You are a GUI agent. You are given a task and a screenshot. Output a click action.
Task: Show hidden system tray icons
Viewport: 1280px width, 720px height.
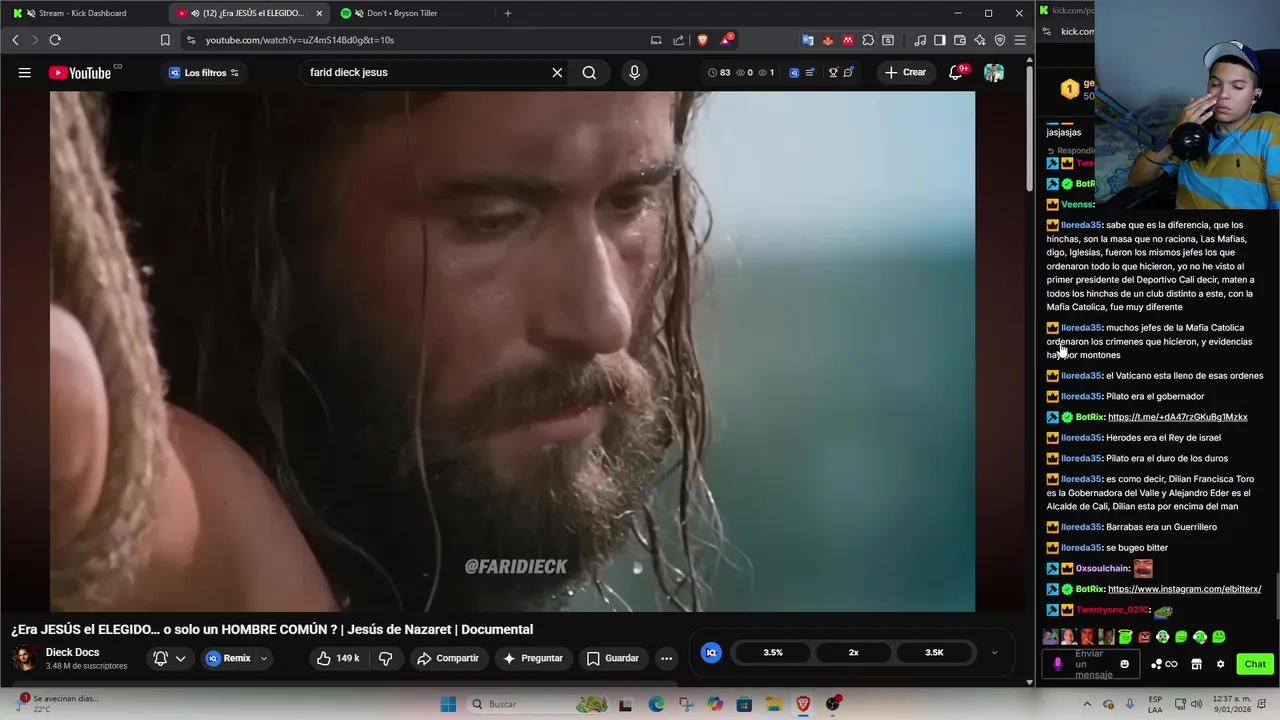(1087, 704)
